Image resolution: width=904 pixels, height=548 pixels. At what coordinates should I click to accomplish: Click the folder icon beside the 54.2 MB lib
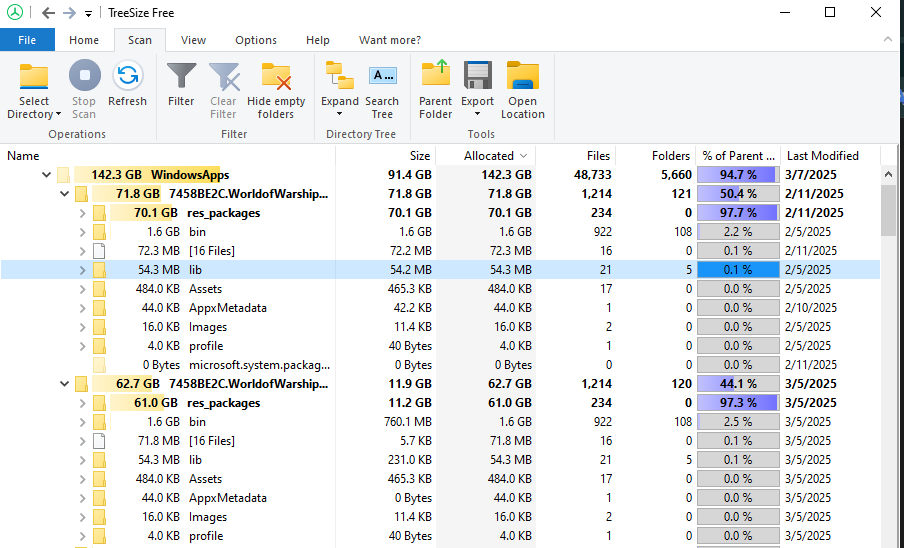(x=99, y=270)
